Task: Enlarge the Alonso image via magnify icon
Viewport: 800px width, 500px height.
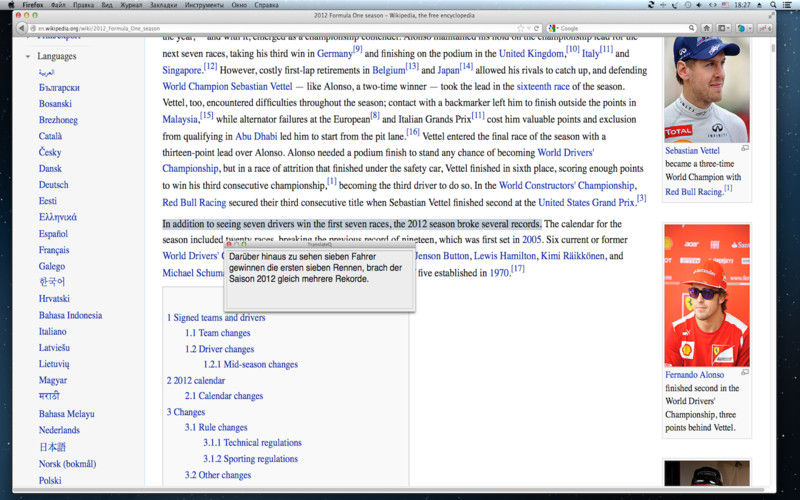Action: [745, 372]
